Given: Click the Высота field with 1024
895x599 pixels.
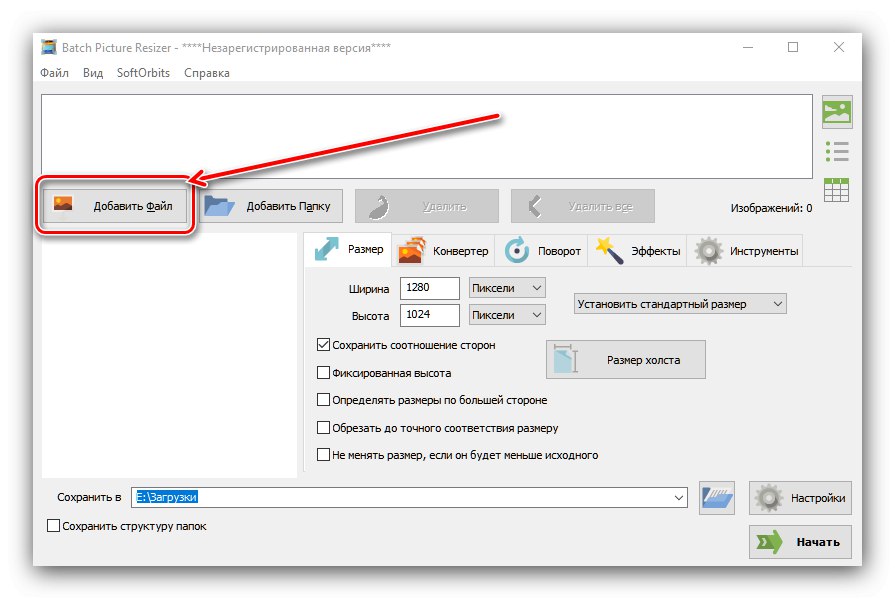Looking at the screenshot, I should [x=429, y=315].
